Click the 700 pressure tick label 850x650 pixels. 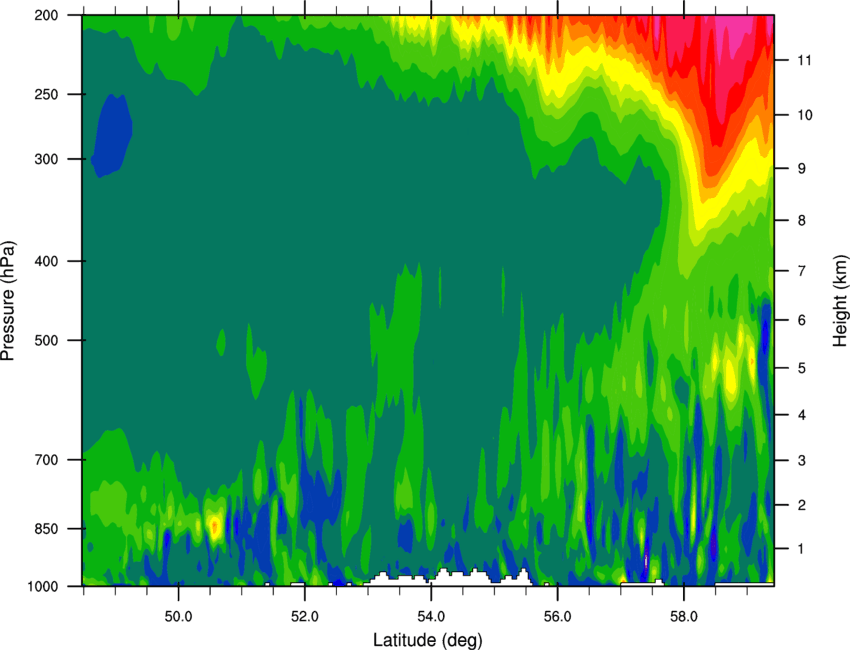pyautogui.click(x=46, y=459)
